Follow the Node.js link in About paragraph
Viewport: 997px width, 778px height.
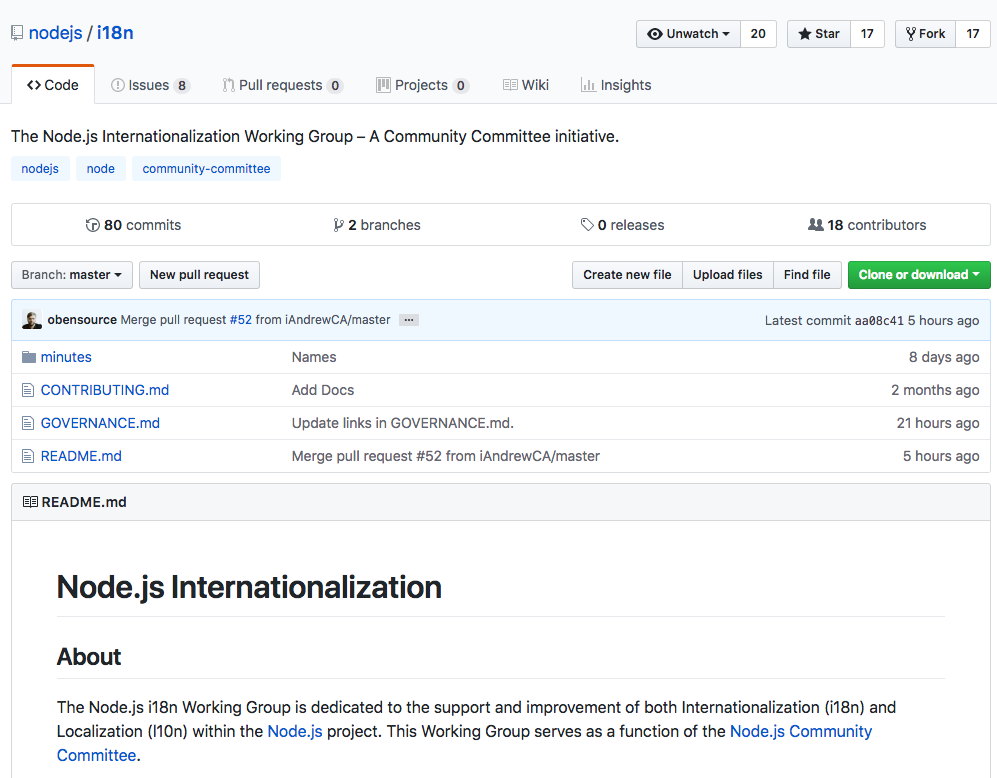click(x=295, y=731)
